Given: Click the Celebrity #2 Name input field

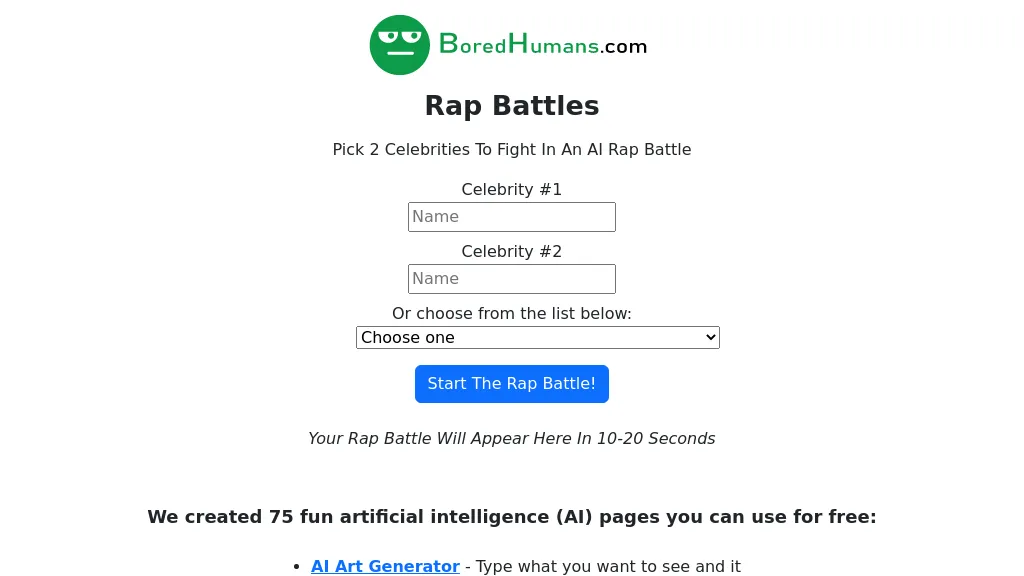Looking at the screenshot, I should pyautogui.click(x=511, y=279).
